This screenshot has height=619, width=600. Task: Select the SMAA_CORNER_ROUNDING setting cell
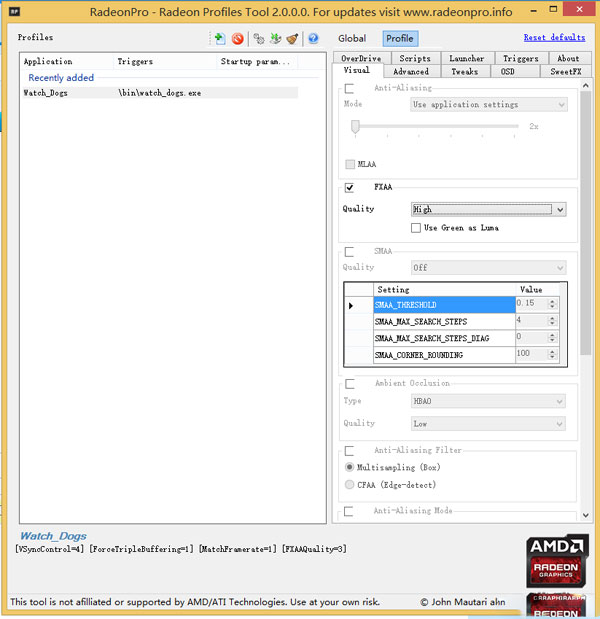pos(444,355)
